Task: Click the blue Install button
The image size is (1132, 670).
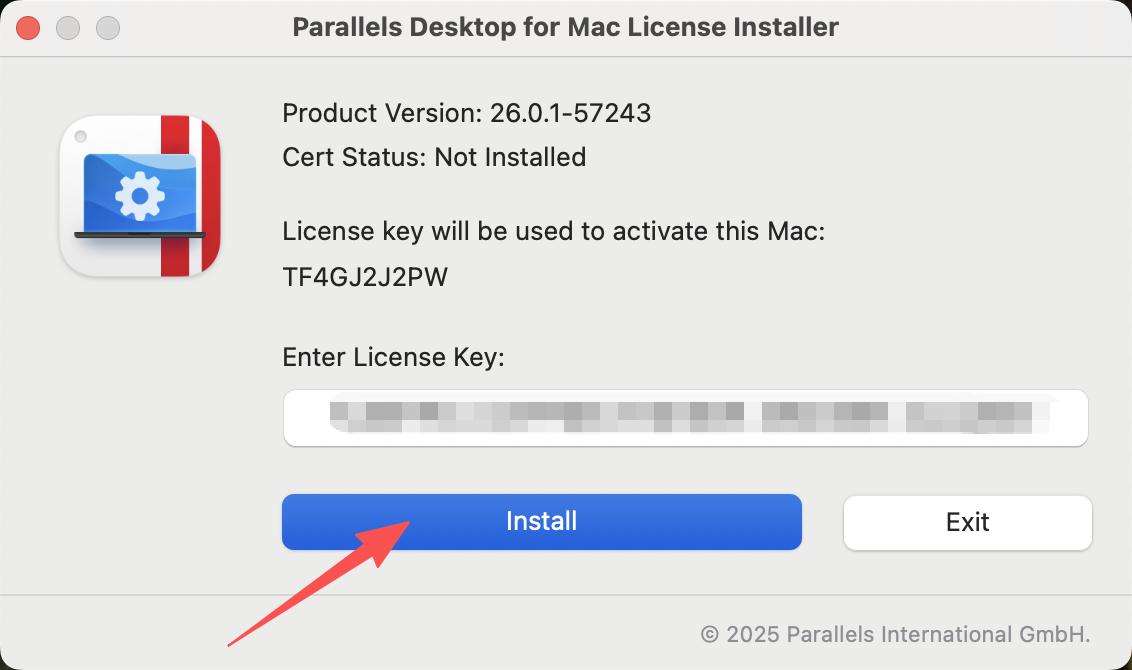Action: tap(541, 521)
